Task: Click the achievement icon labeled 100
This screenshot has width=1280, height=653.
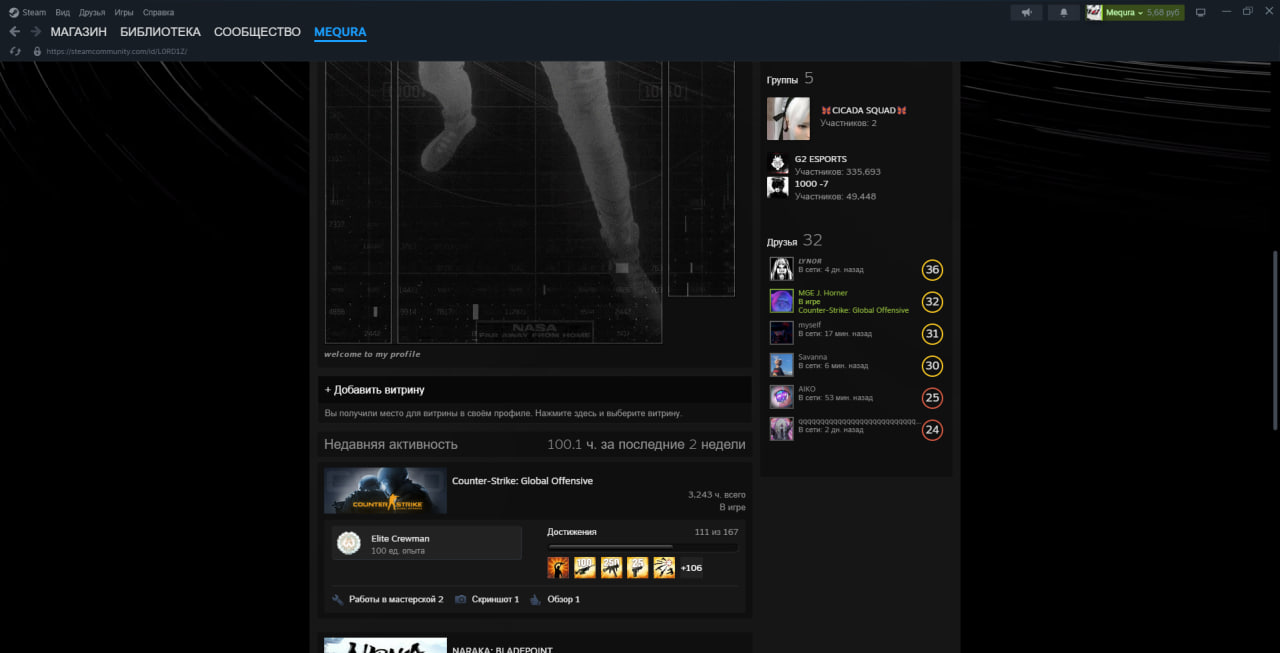Action: (585, 567)
